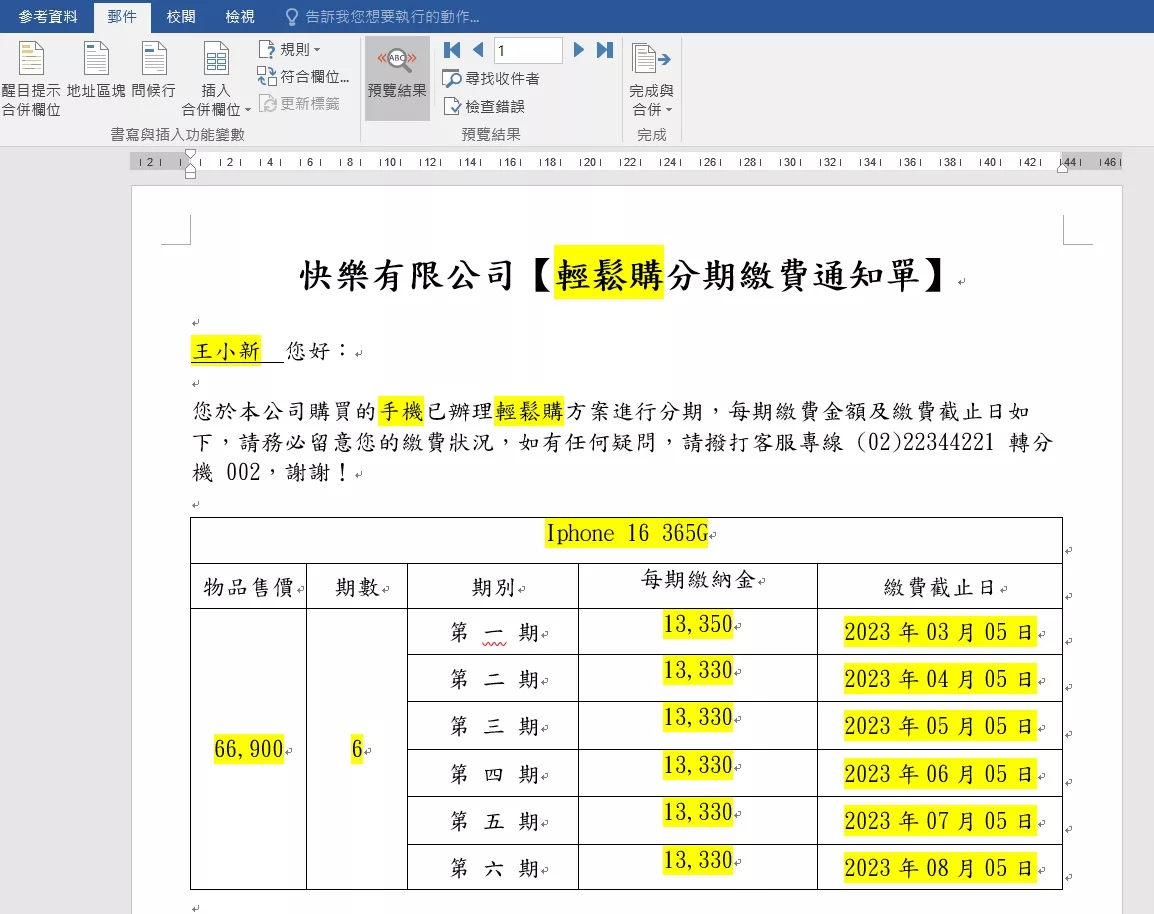Click the 13,330 amount in 第六期 row
The width and height of the screenshot is (1154, 914).
[698, 860]
